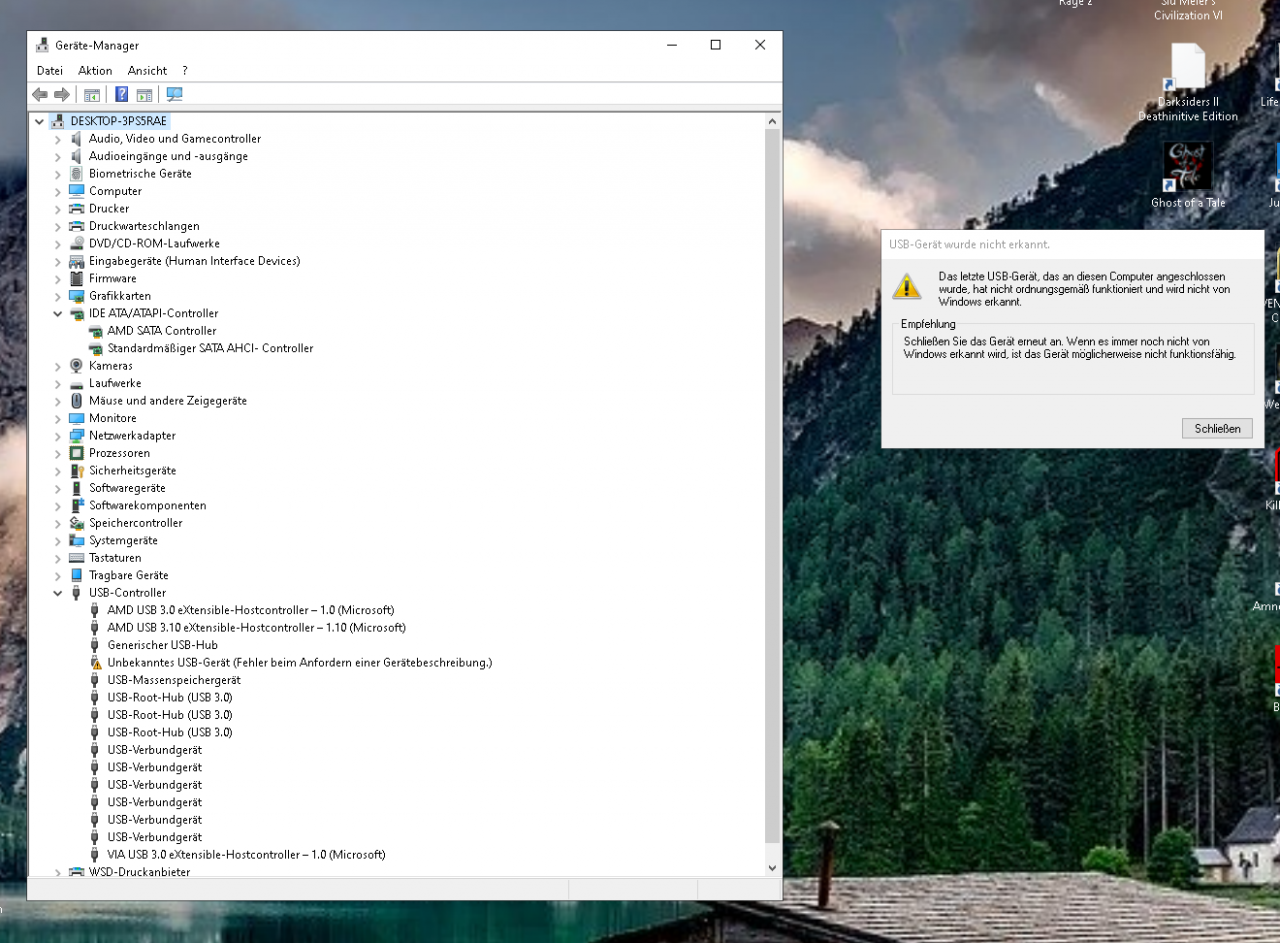Click the mouse icon of Mäuse und andere Zeigegeräte
Viewport: 1280px width, 943px height.
[77, 401]
